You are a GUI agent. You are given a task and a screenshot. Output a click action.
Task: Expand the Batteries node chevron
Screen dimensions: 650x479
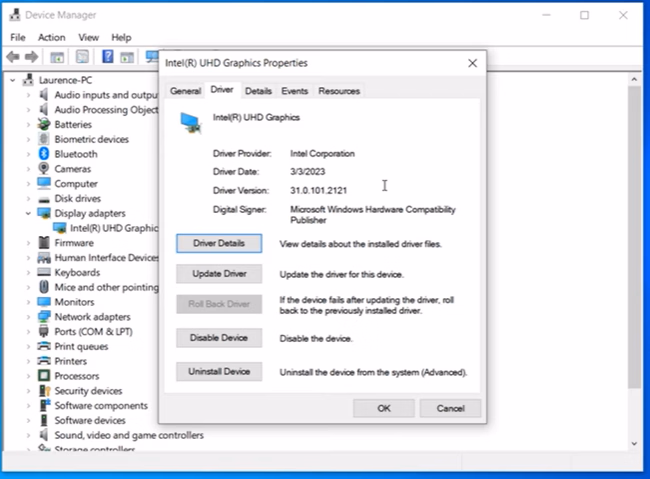pos(28,124)
